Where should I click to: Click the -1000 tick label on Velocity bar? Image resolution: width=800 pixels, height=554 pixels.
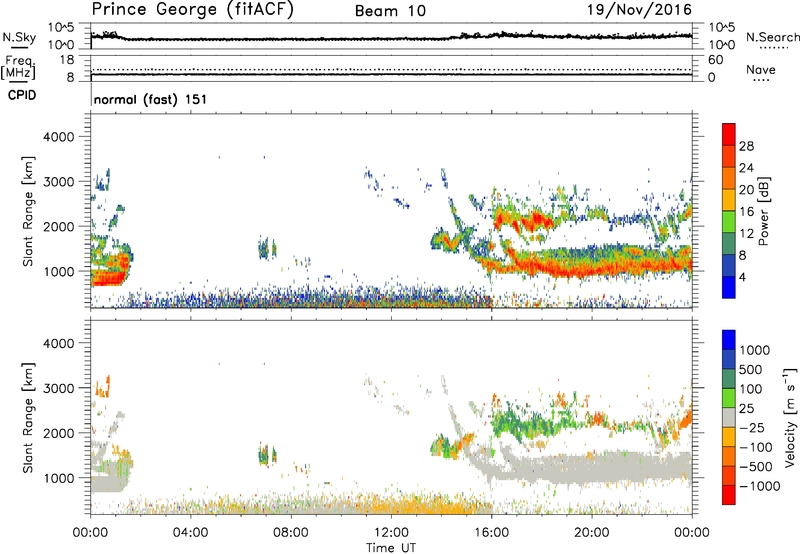[x=760, y=486]
